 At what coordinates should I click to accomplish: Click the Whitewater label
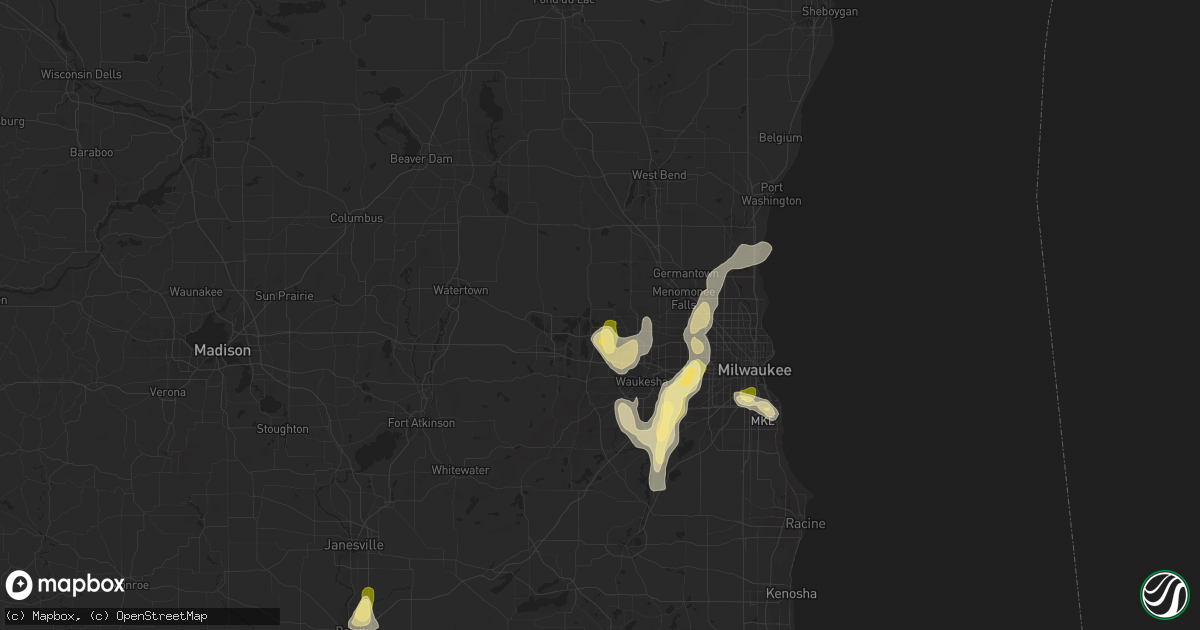pyautogui.click(x=460, y=470)
